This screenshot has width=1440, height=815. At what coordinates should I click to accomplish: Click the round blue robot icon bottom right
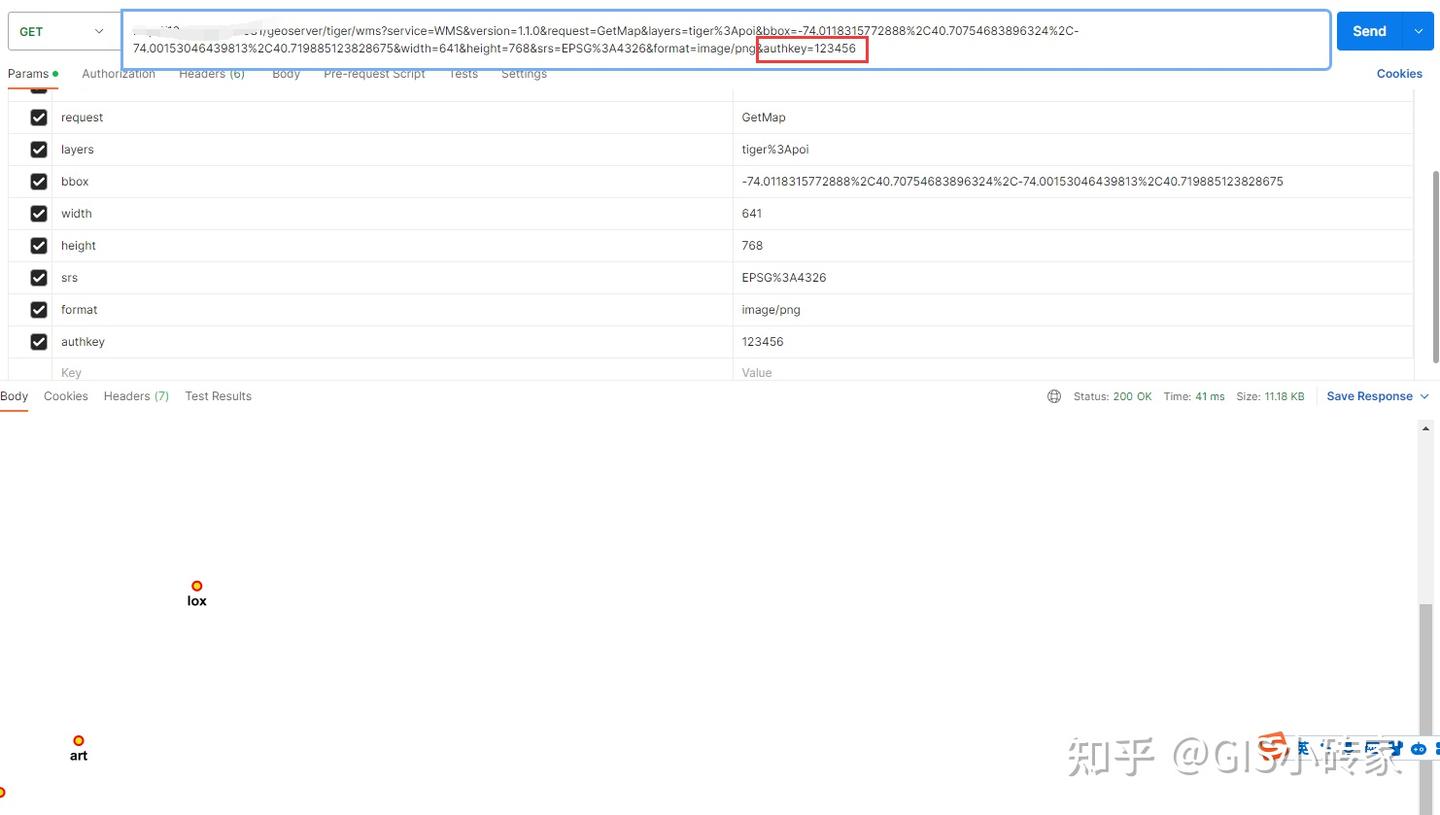[1418, 748]
